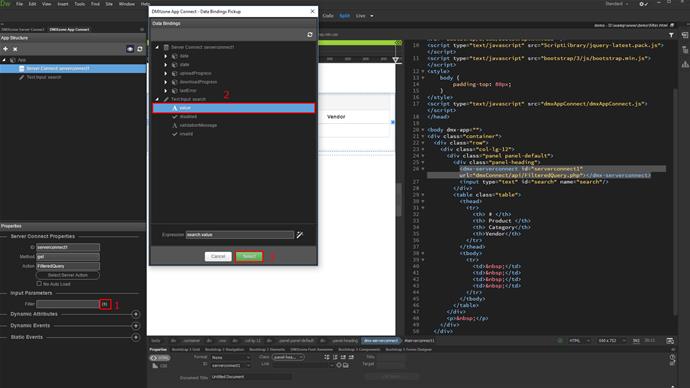Viewport: 690px width, 388px height.
Task: Open the Standard workspace dropdown
Action: (616, 4)
